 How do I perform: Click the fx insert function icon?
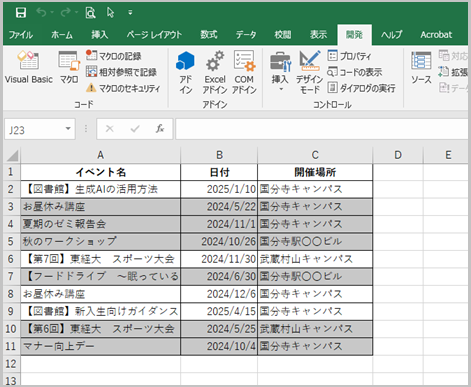[x=160, y=129]
